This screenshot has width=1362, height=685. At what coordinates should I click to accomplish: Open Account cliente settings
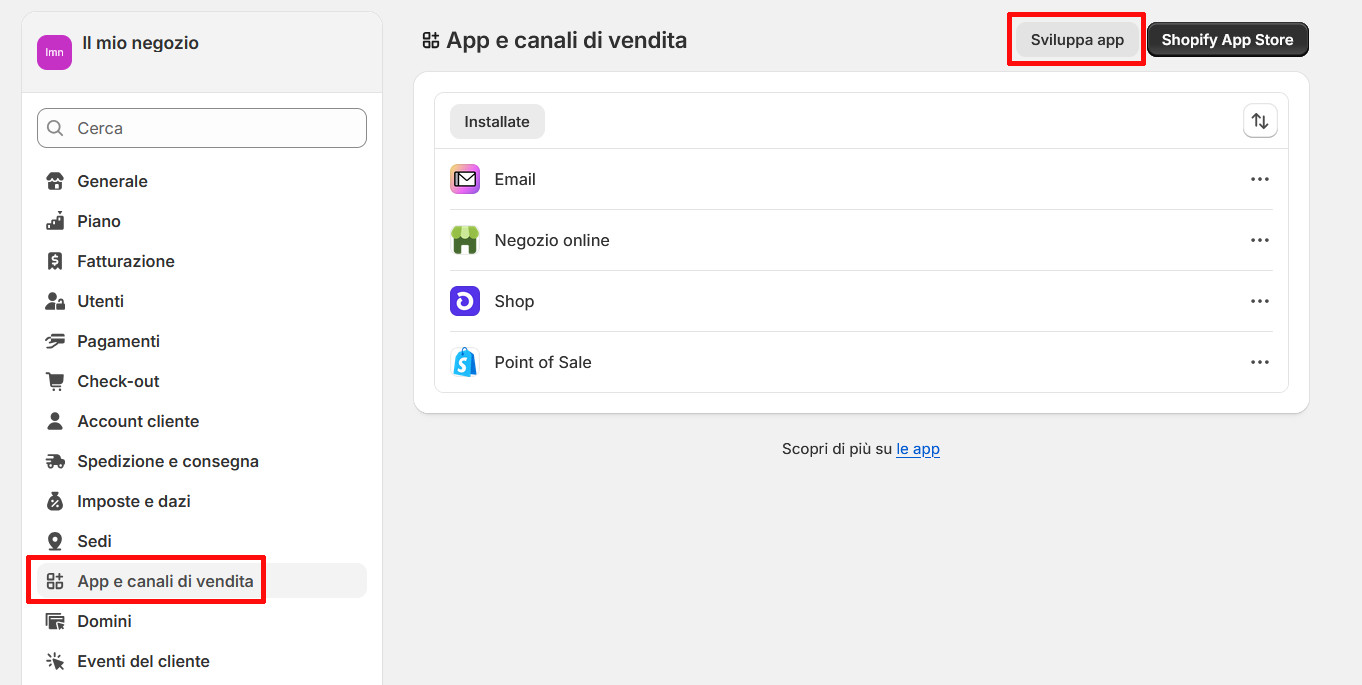pos(202,421)
